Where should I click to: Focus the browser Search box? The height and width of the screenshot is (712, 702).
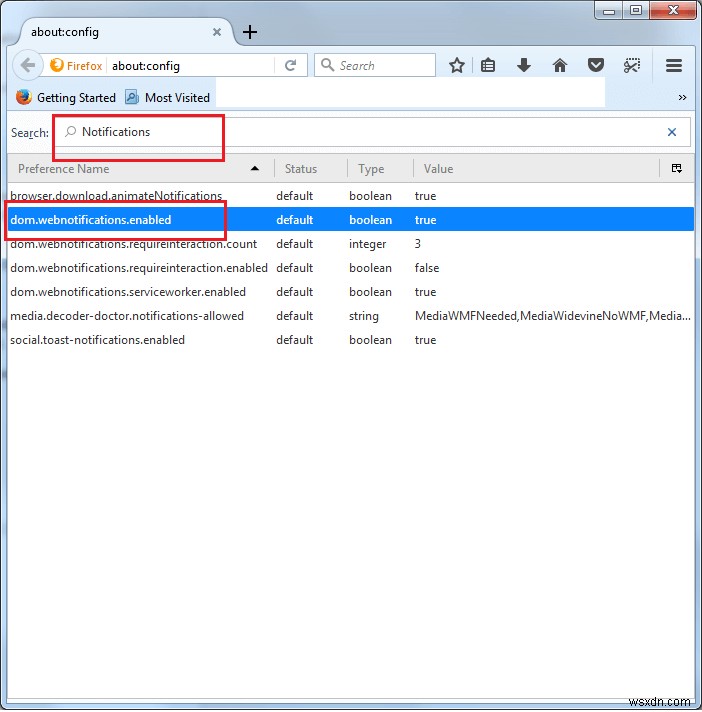[x=375, y=65]
